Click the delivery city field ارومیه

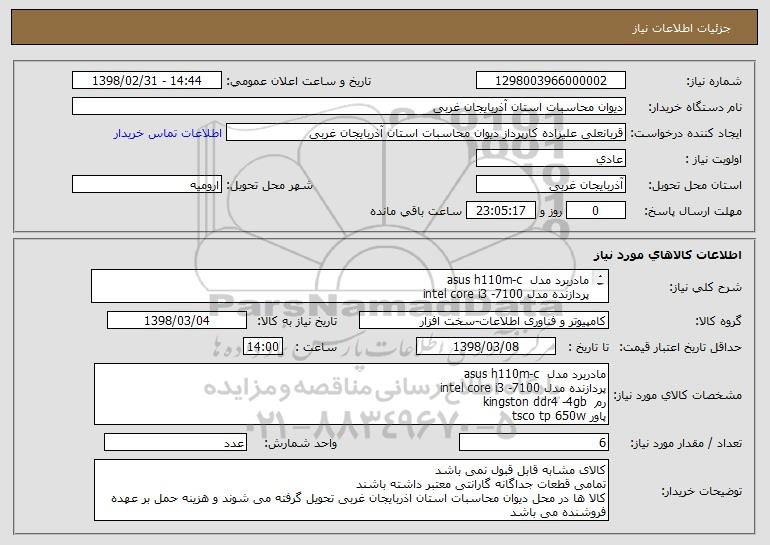[x=147, y=184]
